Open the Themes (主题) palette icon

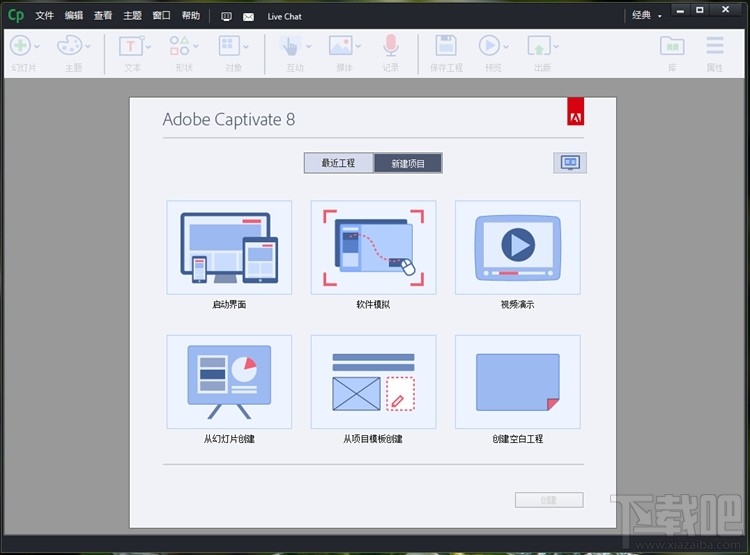(69, 46)
